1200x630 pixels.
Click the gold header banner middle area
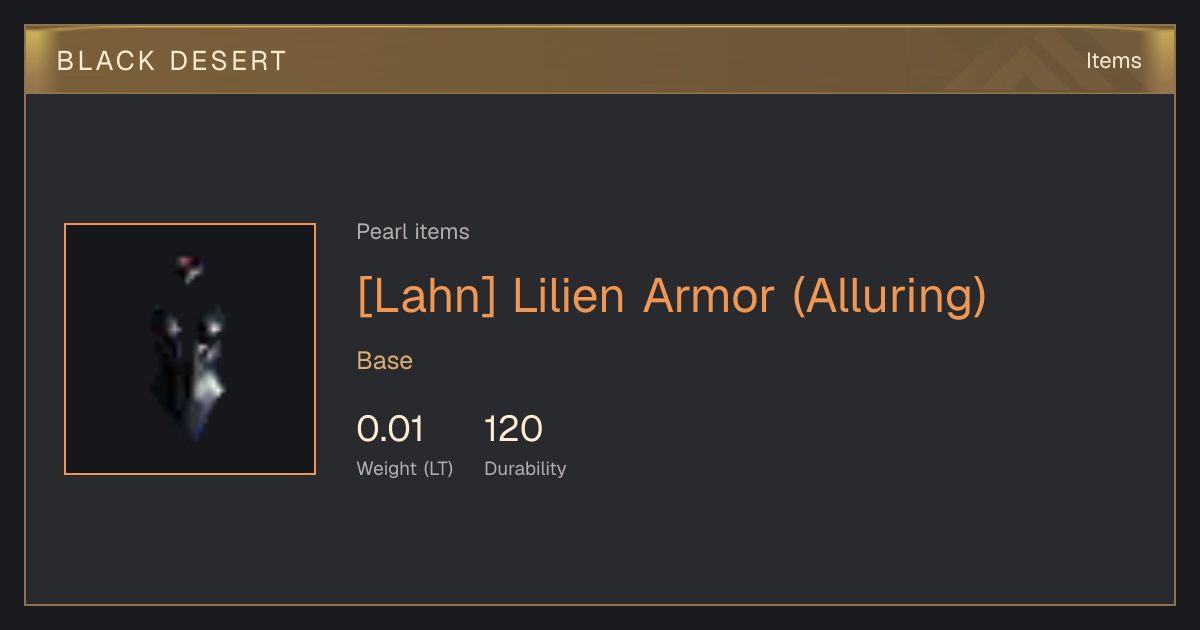(600, 61)
